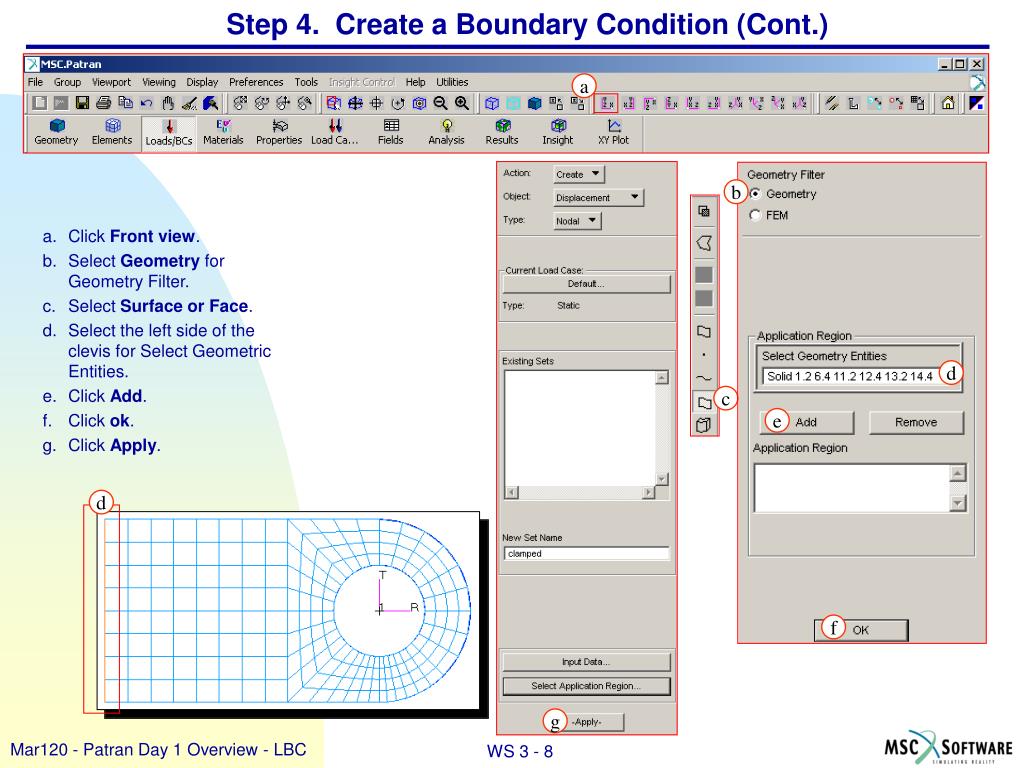Open the Fields application
This screenshot has height=768, width=1024.
click(x=391, y=131)
